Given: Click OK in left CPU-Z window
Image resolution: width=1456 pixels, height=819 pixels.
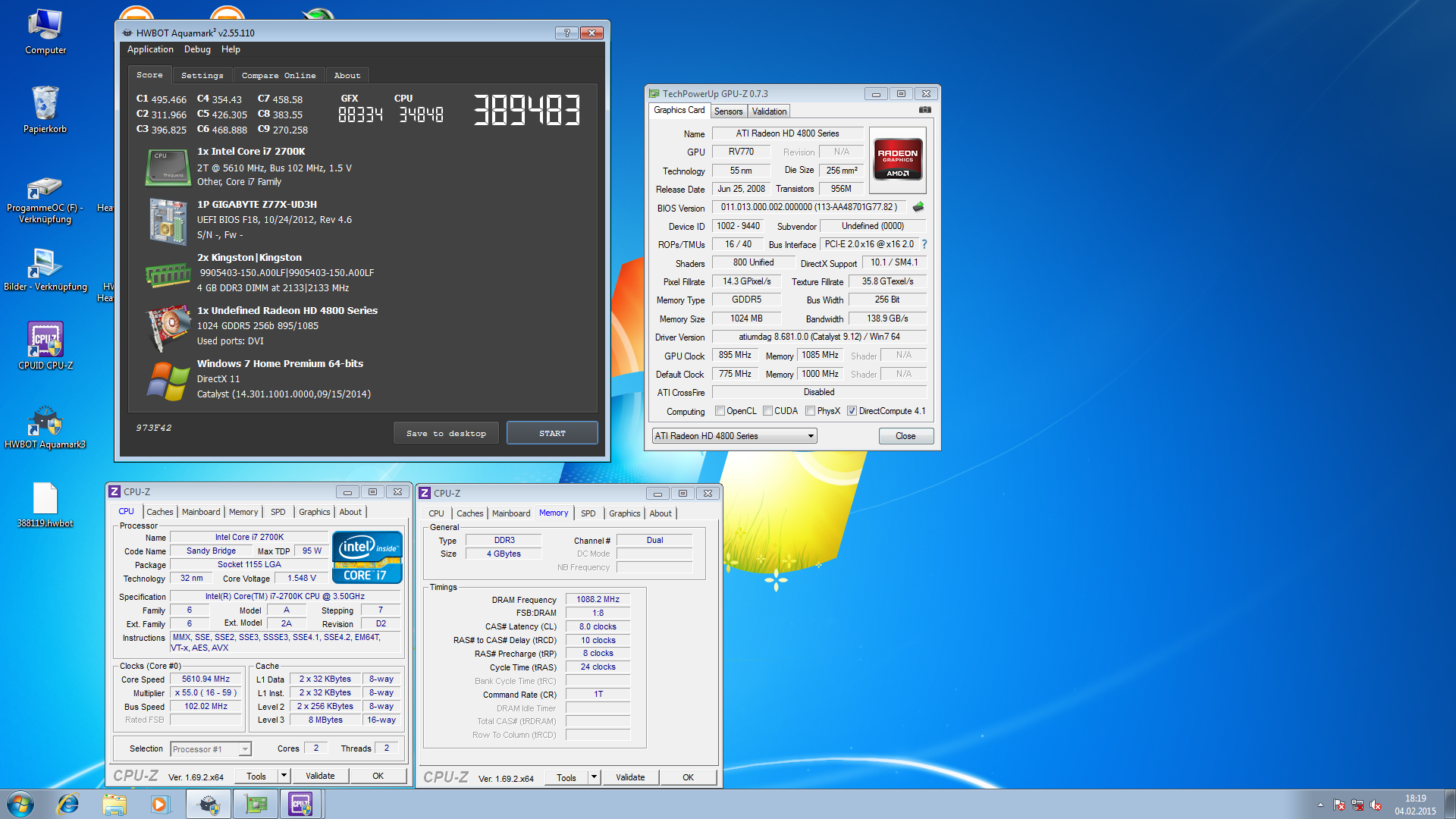Looking at the screenshot, I should (378, 776).
